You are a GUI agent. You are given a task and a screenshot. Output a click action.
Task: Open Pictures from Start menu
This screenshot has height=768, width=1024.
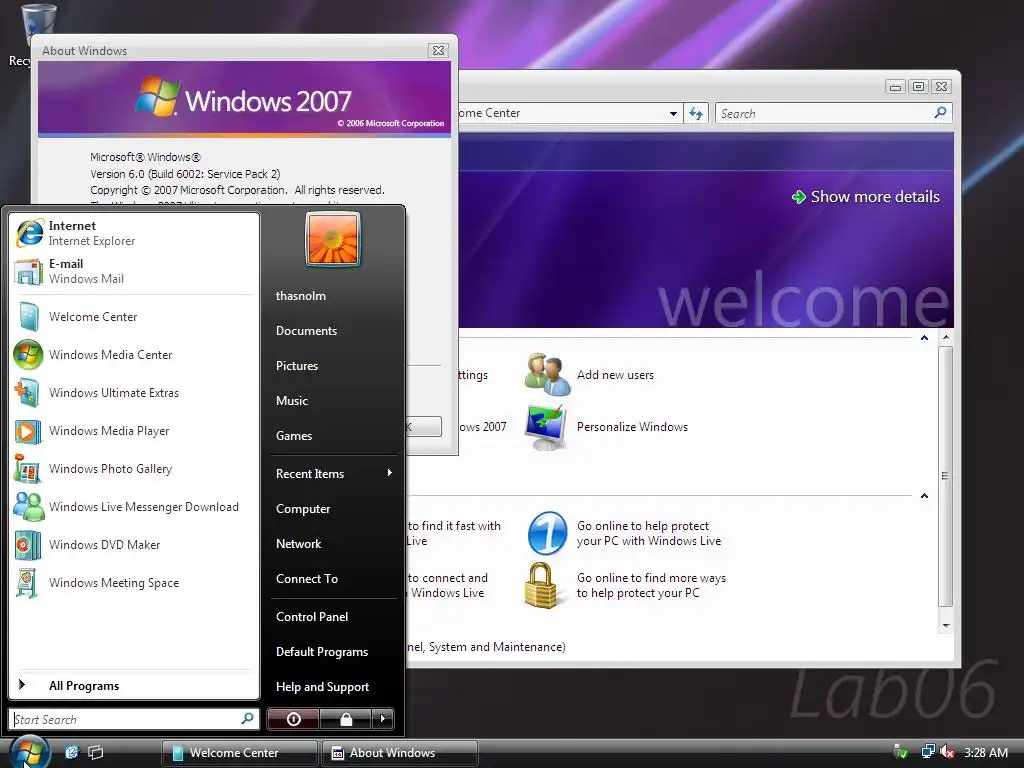296,366
